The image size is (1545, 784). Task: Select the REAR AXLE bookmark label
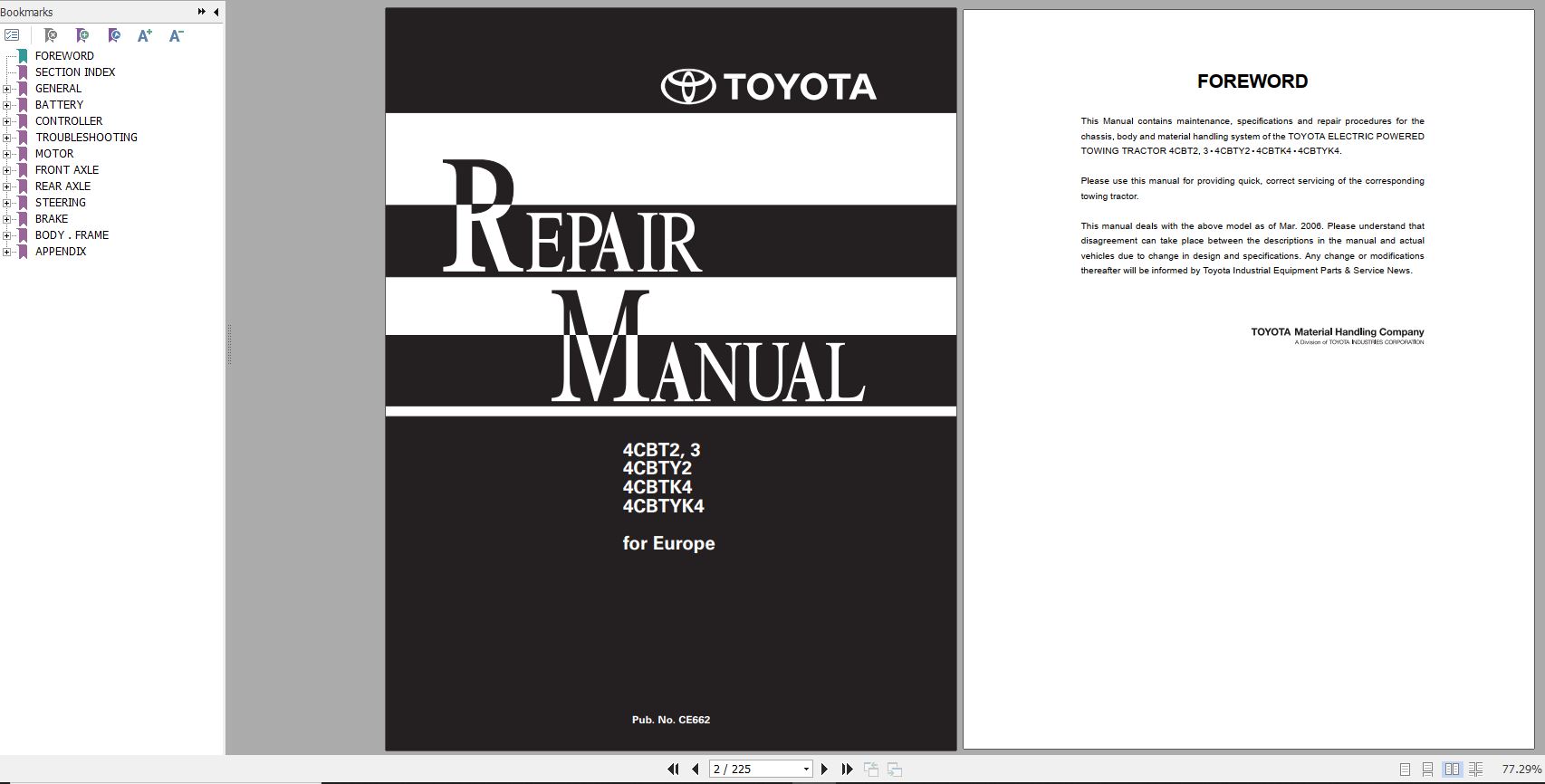tap(62, 186)
